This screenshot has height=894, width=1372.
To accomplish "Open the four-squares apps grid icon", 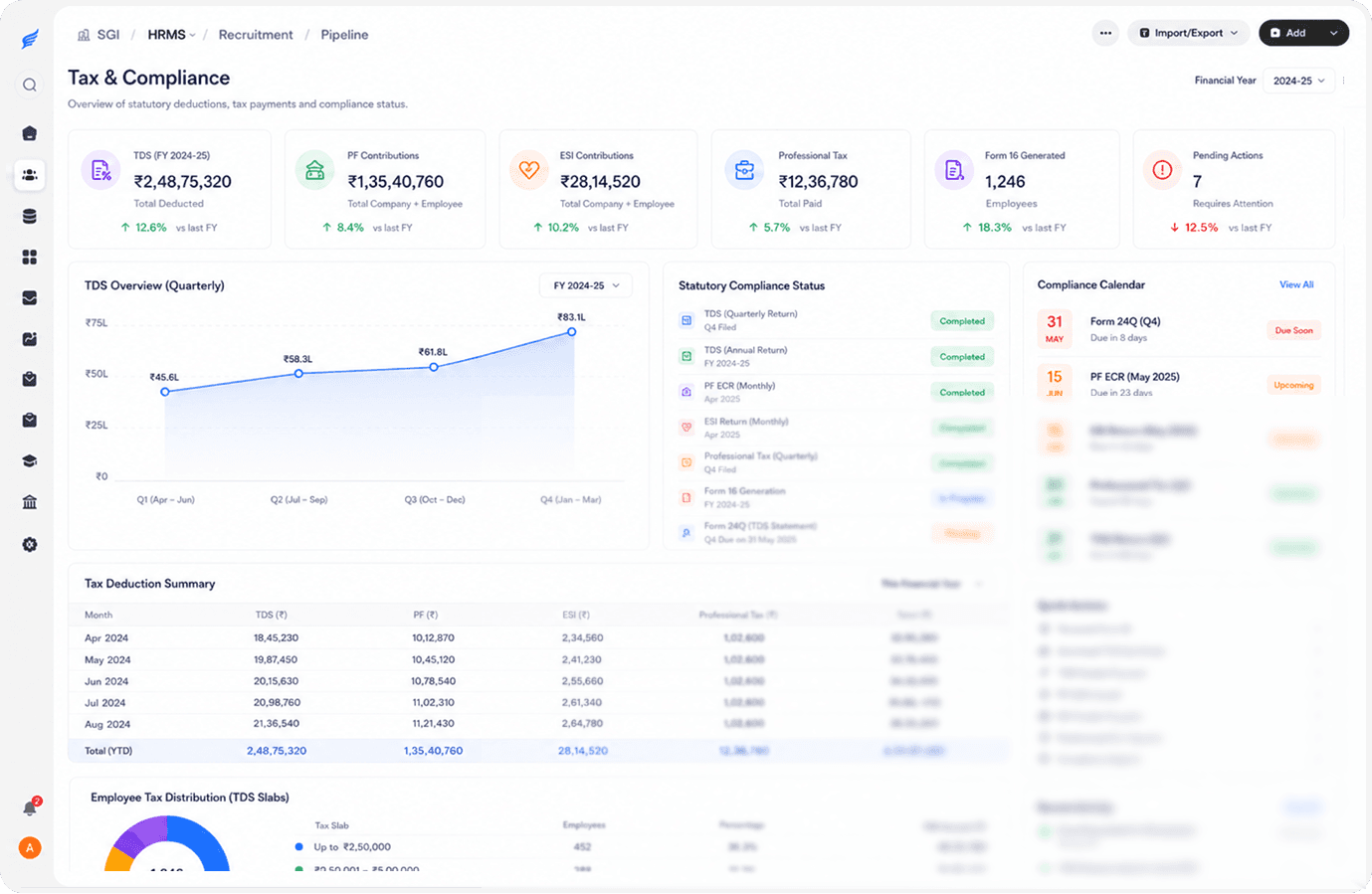I will tap(30, 258).
